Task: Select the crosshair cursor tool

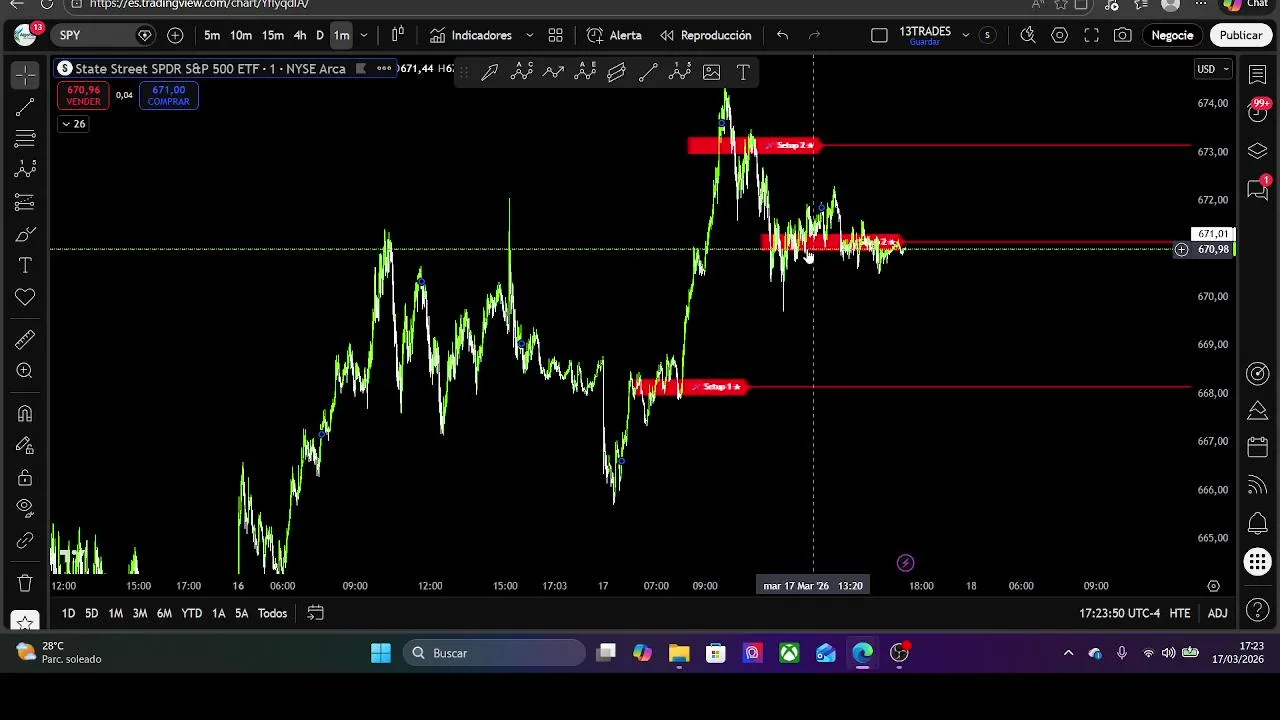Action: click(x=25, y=75)
